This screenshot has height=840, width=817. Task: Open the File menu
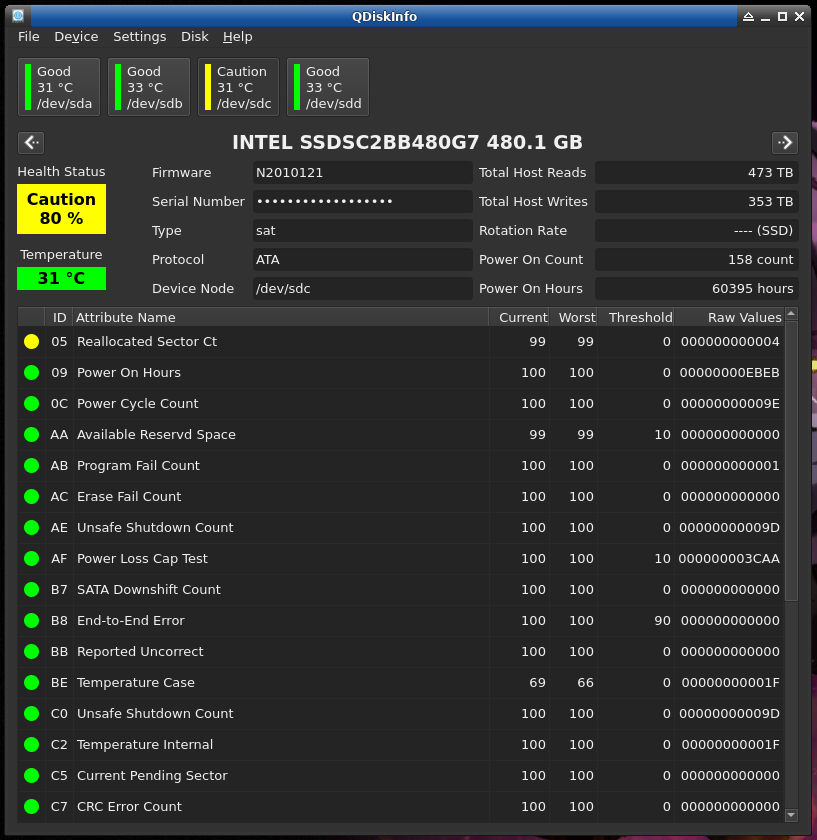pyautogui.click(x=28, y=36)
